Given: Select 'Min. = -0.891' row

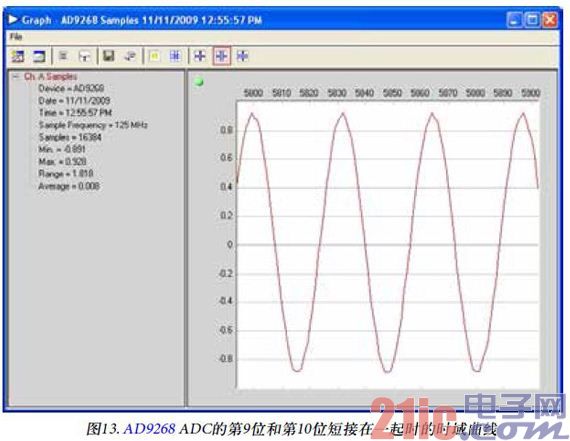Looking at the screenshot, I should [62, 149].
